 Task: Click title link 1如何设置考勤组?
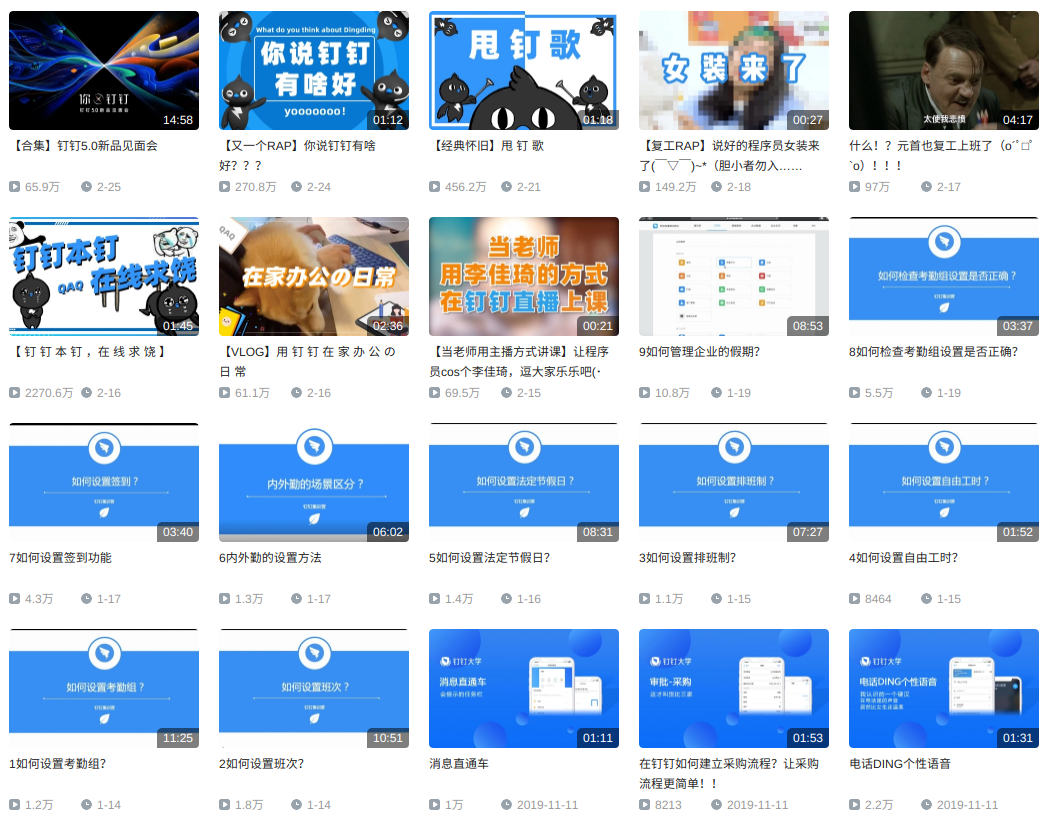pos(57,763)
